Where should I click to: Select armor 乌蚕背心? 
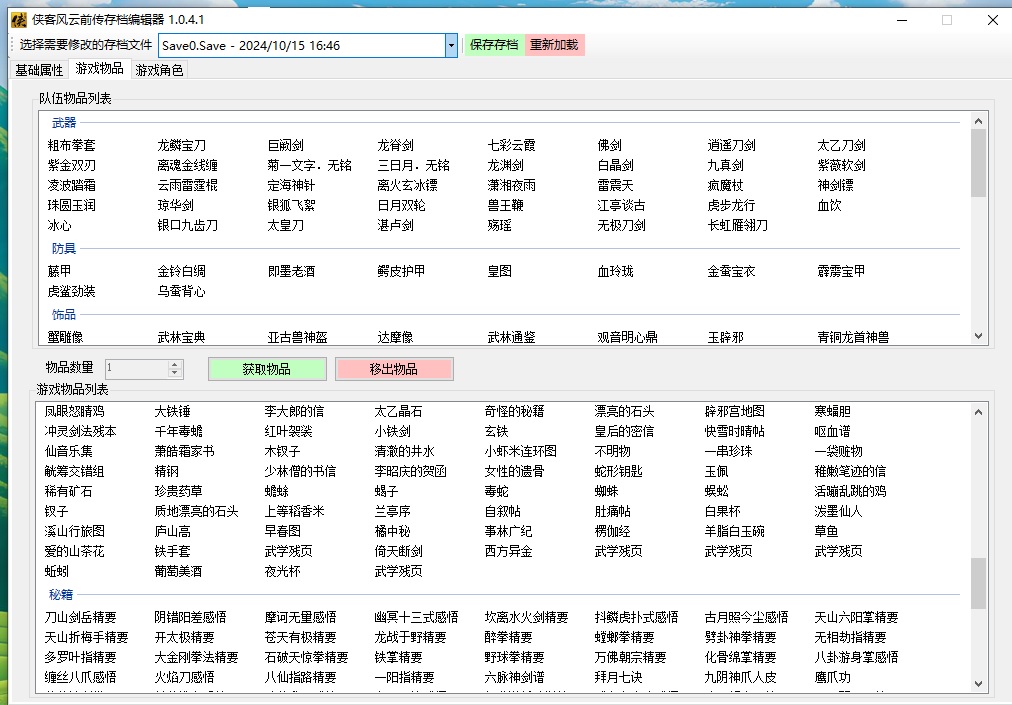tap(182, 291)
